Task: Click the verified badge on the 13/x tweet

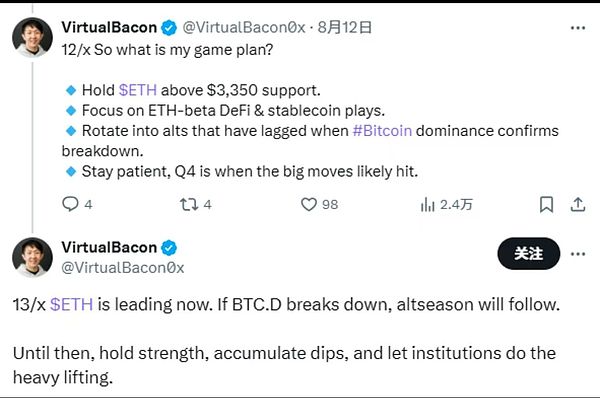Action: [169, 248]
